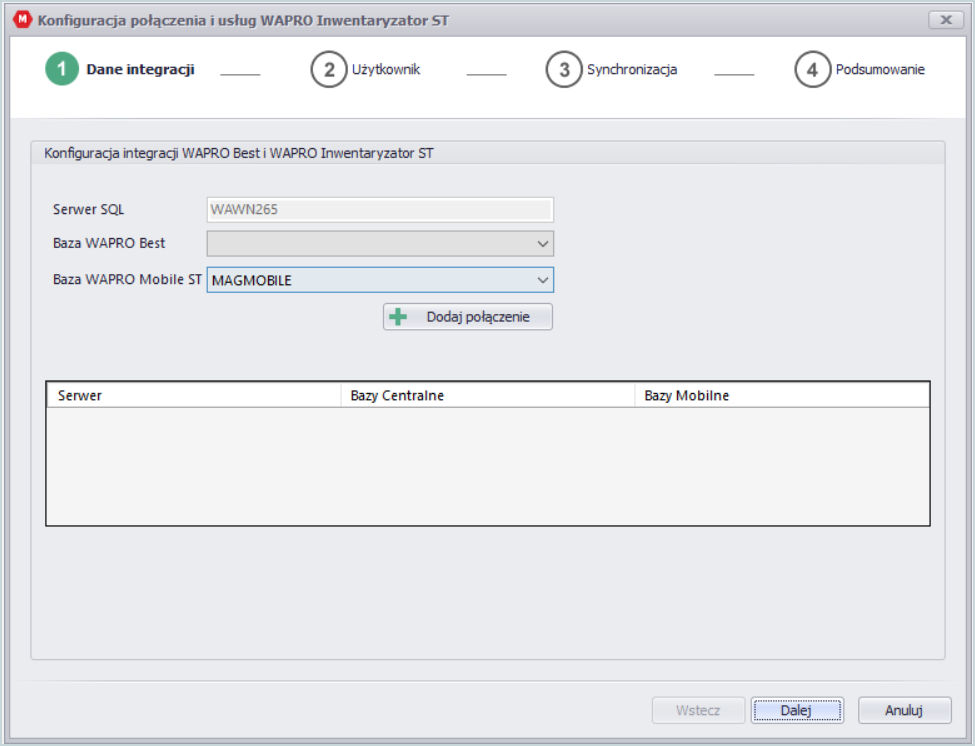Click the Bazy Mobilne column header

click(x=782, y=395)
